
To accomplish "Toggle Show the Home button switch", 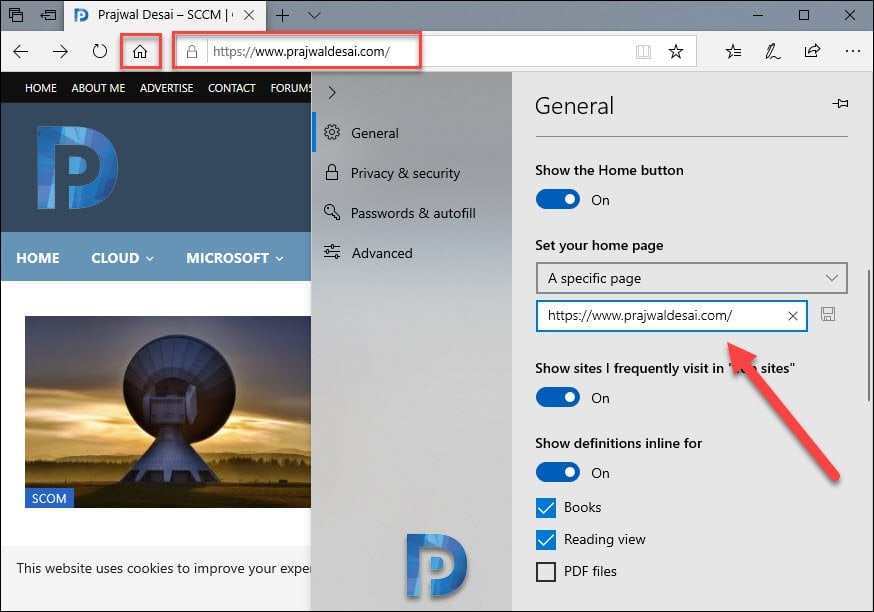I will [557, 200].
